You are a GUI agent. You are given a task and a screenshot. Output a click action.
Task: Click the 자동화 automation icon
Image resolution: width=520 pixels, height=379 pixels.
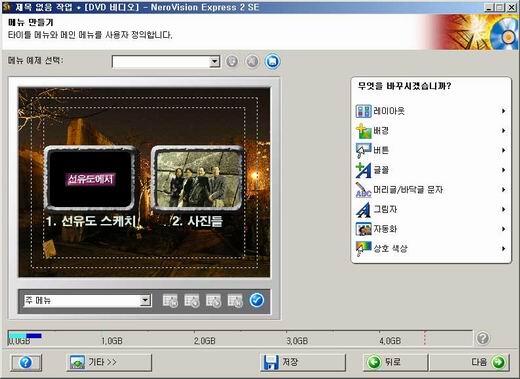[x=363, y=229]
